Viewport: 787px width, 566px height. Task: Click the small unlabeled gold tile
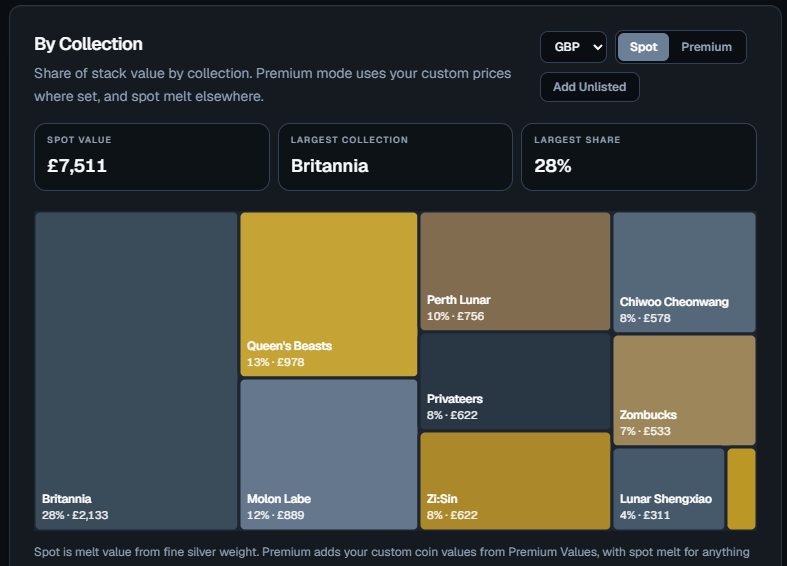pyautogui.click(x=741, y=489)
